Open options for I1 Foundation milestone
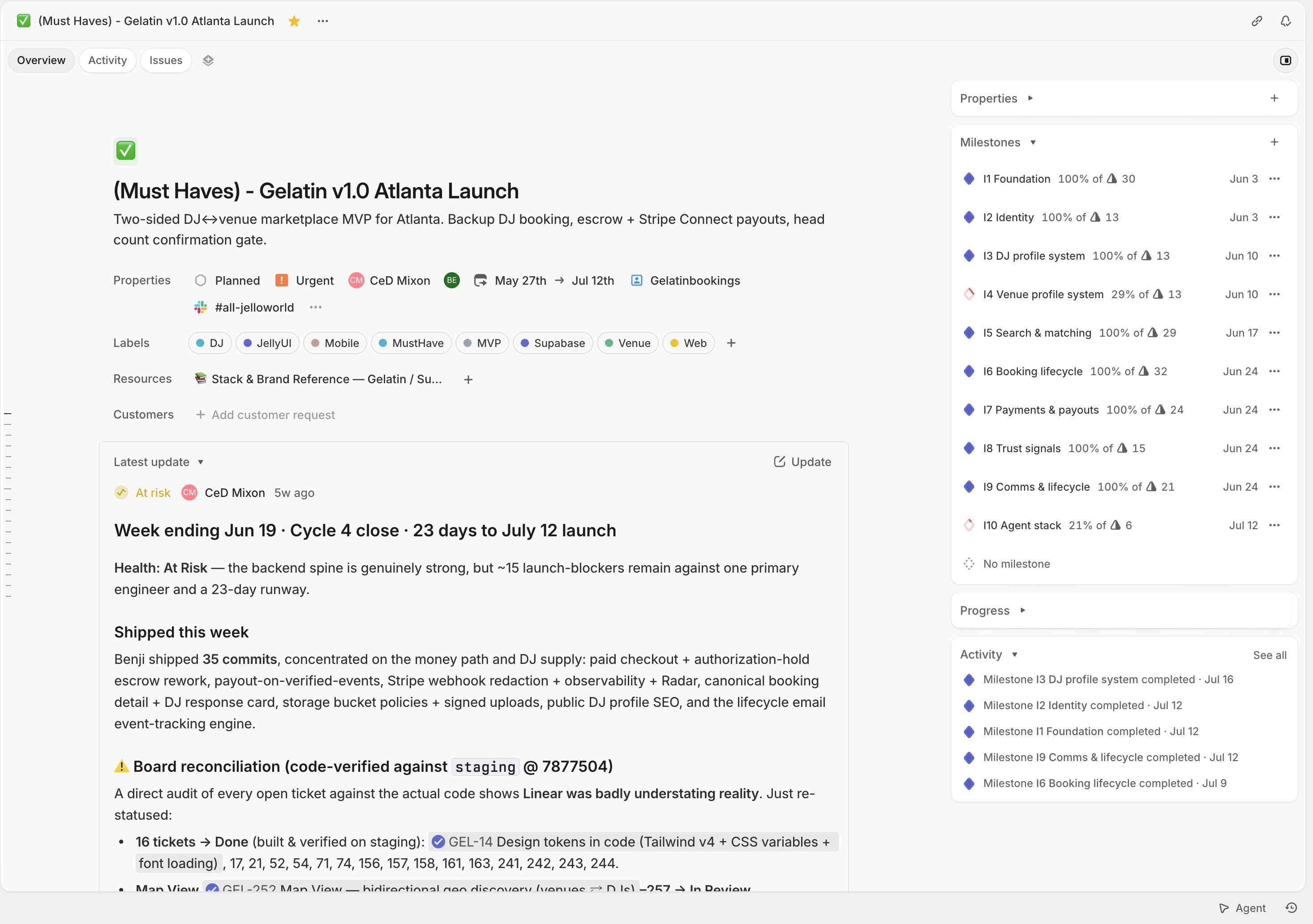The image size is (1313, 924). coord(1274,179)
